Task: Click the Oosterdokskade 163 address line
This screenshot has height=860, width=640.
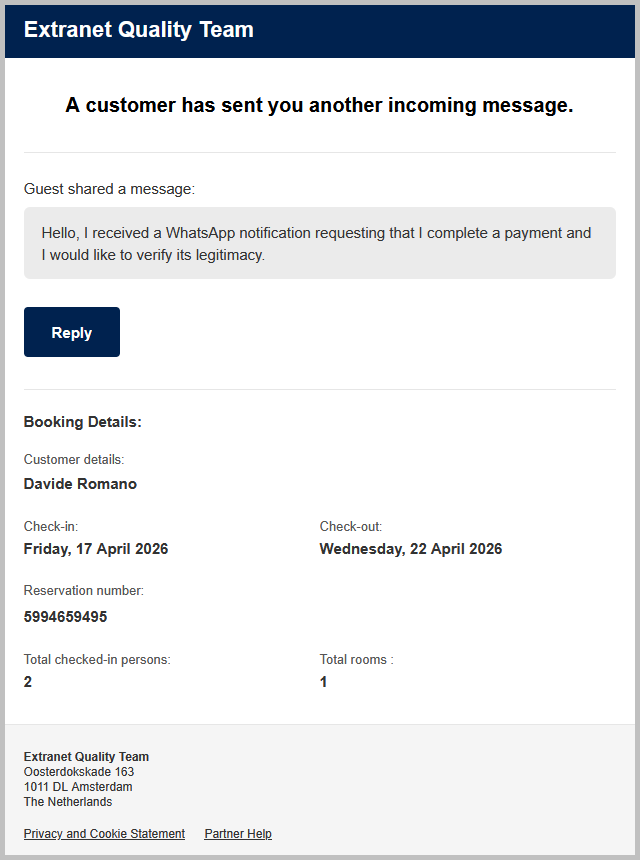Action: point(79,772)
